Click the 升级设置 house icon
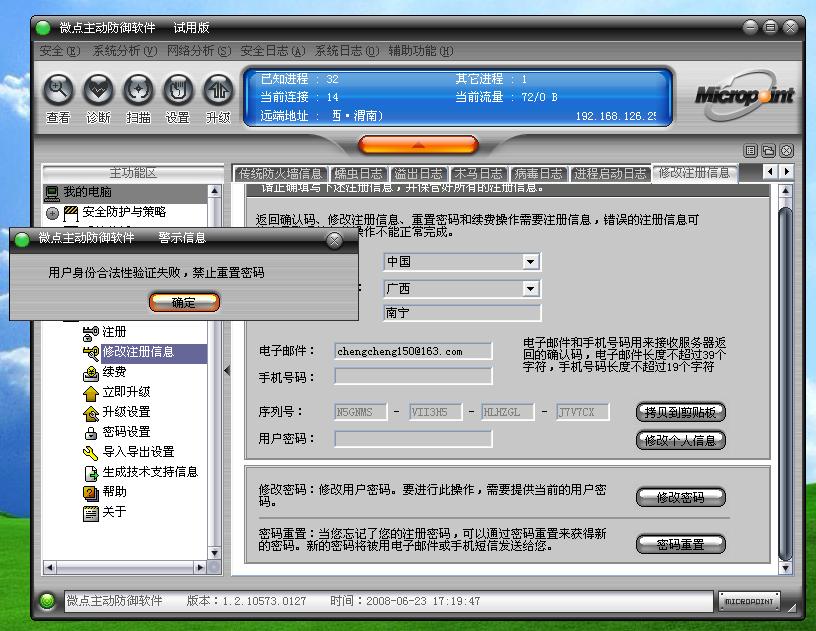This screenshot has height=631, width=816. [91, 413]
